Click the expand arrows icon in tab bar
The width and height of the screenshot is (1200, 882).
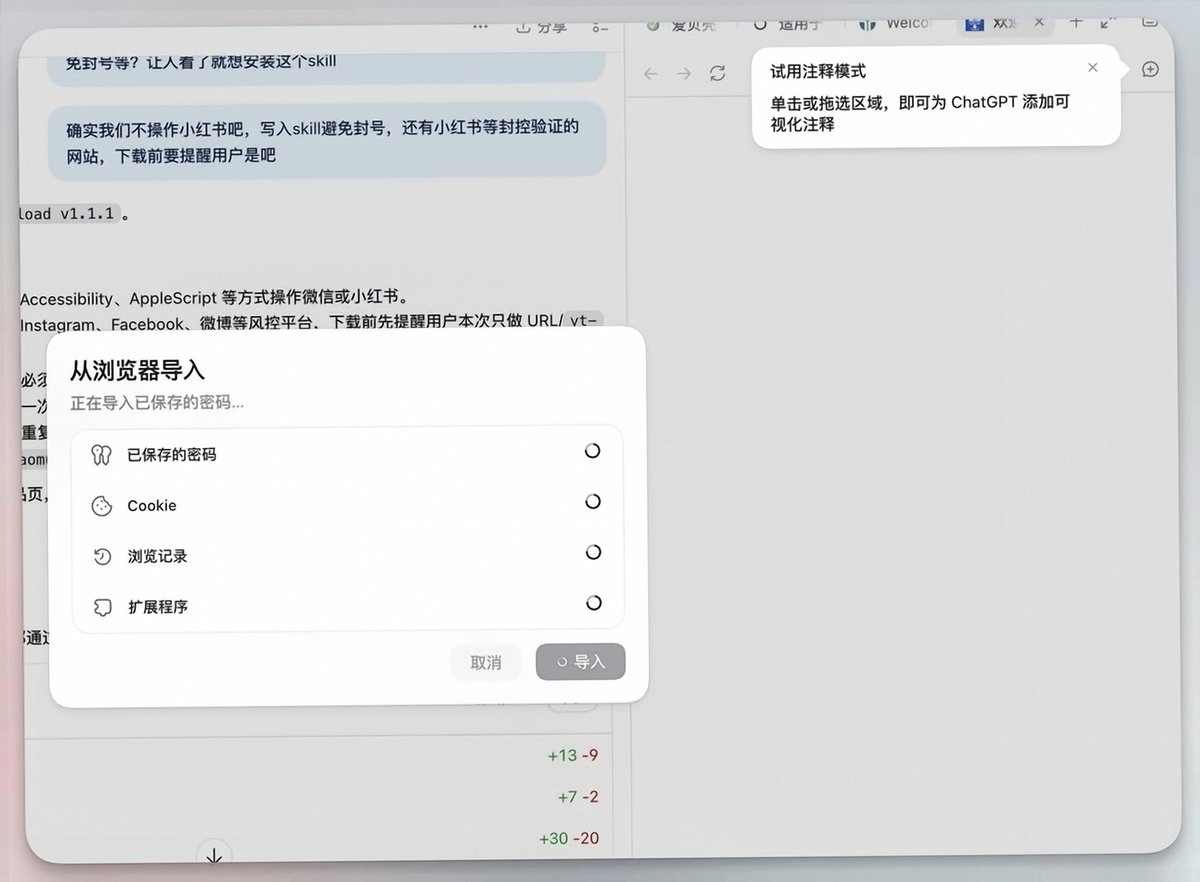[x=1108, y=23]
